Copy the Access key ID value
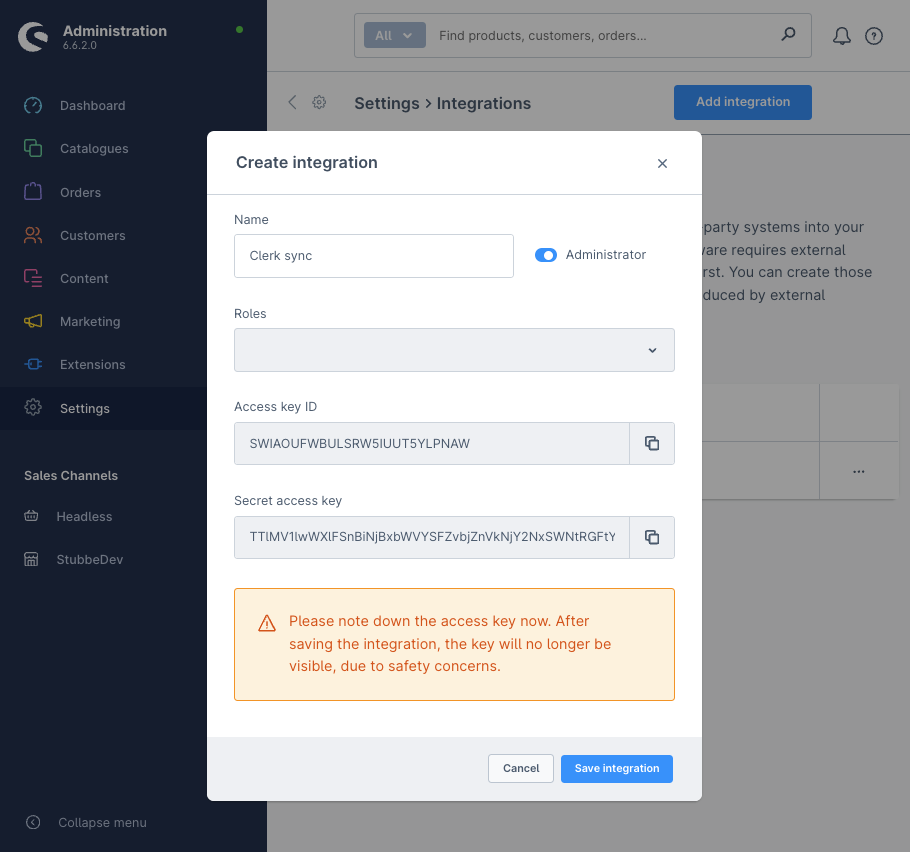Viewport: 910px width, 852px height. [x=652, y=443]
